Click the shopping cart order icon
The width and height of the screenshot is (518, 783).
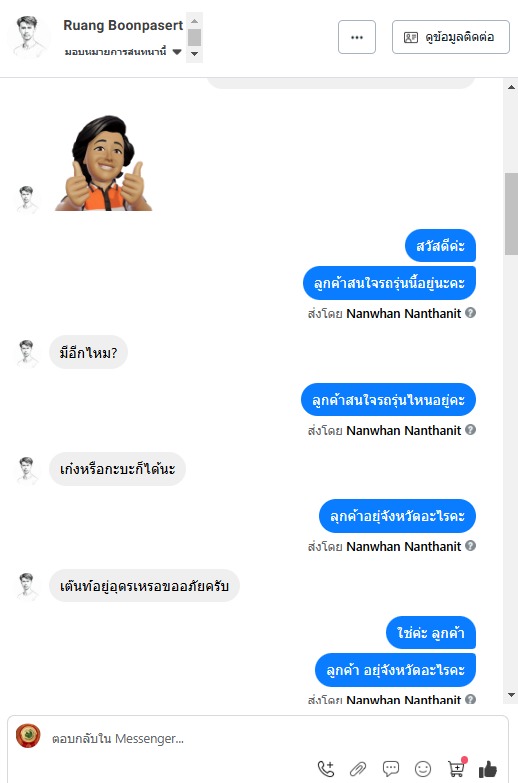click(x=457, y=769)
